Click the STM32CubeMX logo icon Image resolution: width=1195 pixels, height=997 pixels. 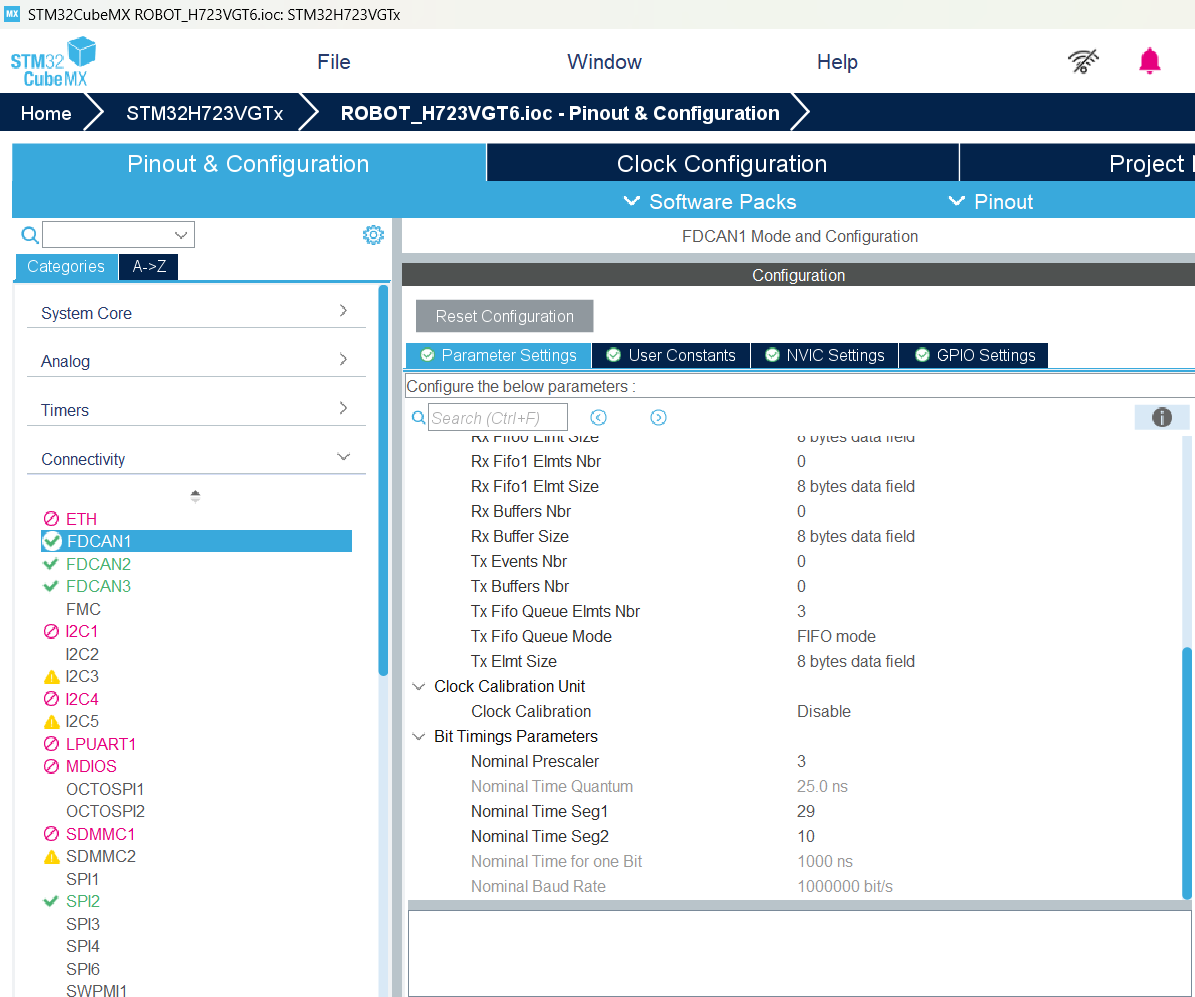[x=53, y=62]
